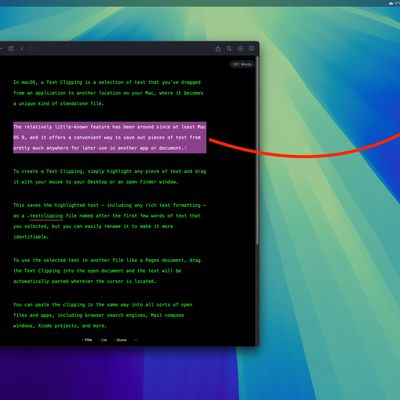Go forward with the right chevron
The width and height of the screenshot is (400, 400).
32,49
